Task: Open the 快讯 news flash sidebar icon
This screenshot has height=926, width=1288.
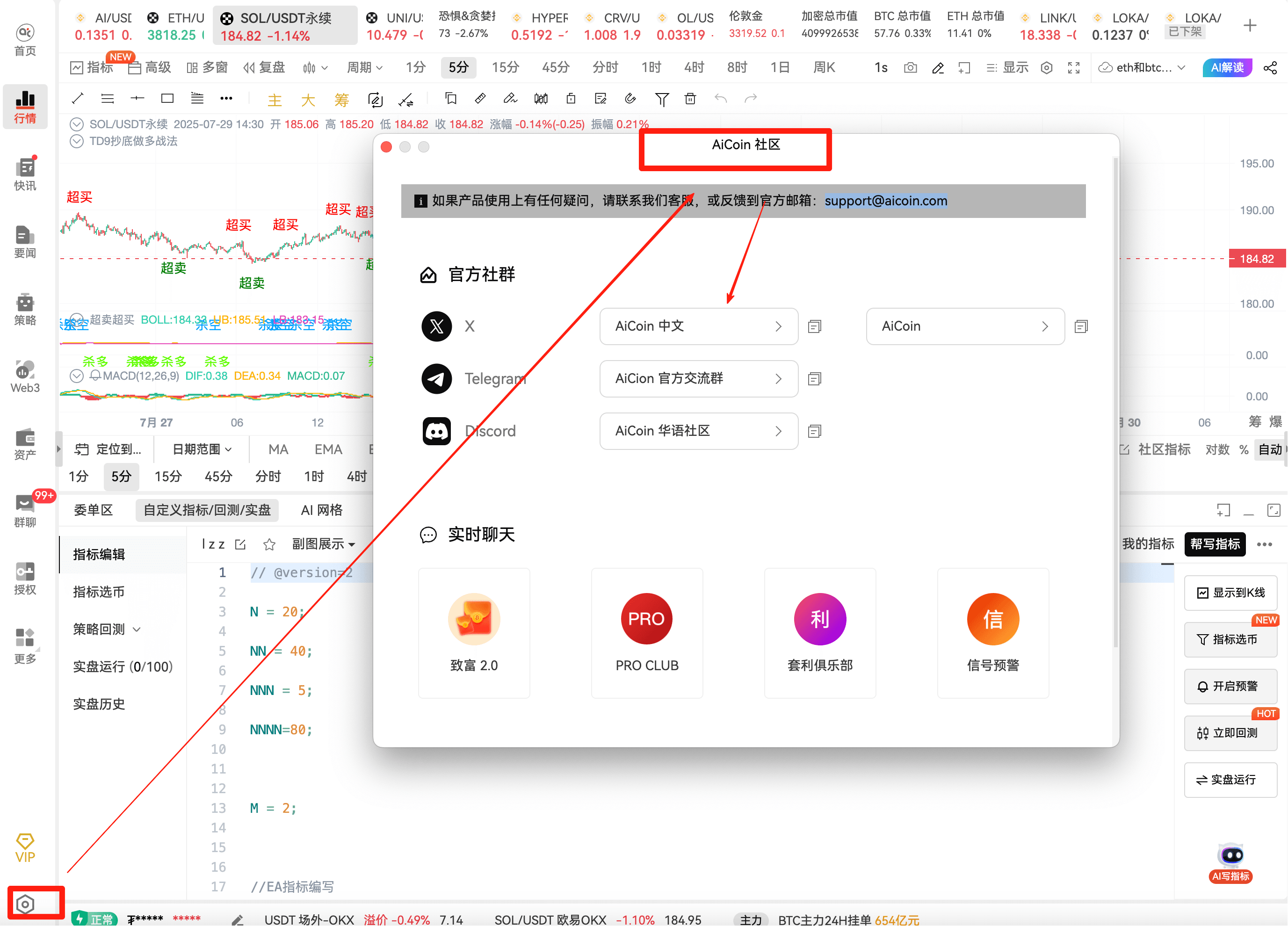Action: pyautogui.click(x=25, y=174)
